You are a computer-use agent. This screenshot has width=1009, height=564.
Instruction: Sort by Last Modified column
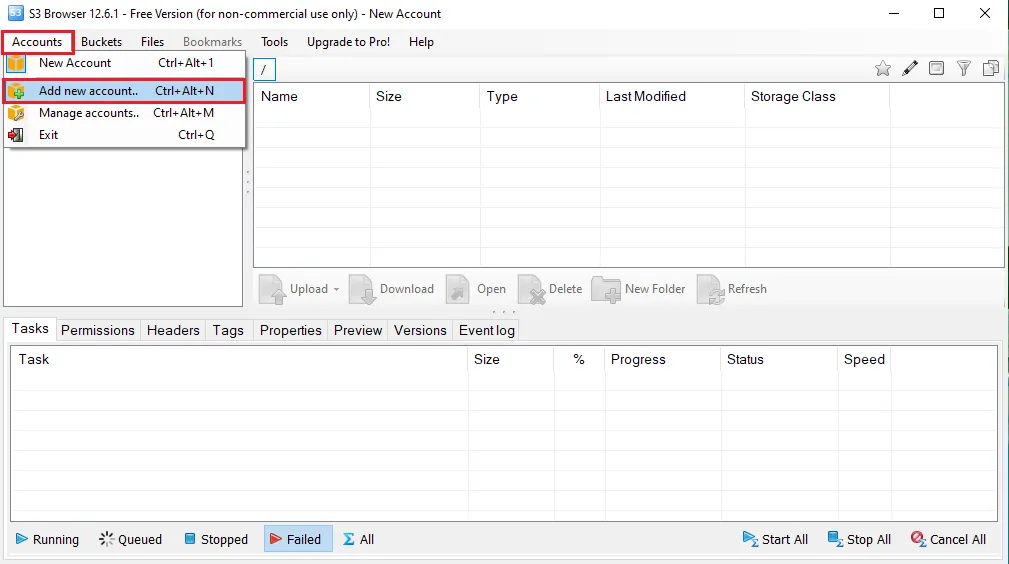[x=672, y=97]
